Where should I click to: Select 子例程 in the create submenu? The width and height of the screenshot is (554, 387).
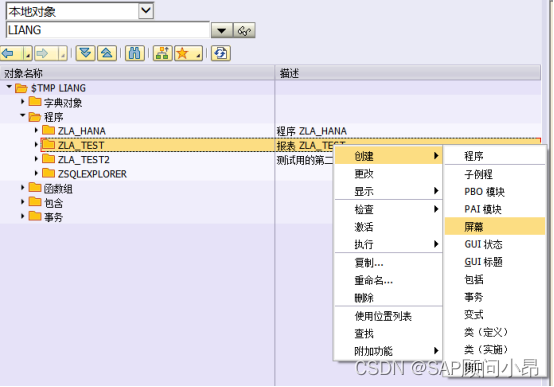point(495,174)
